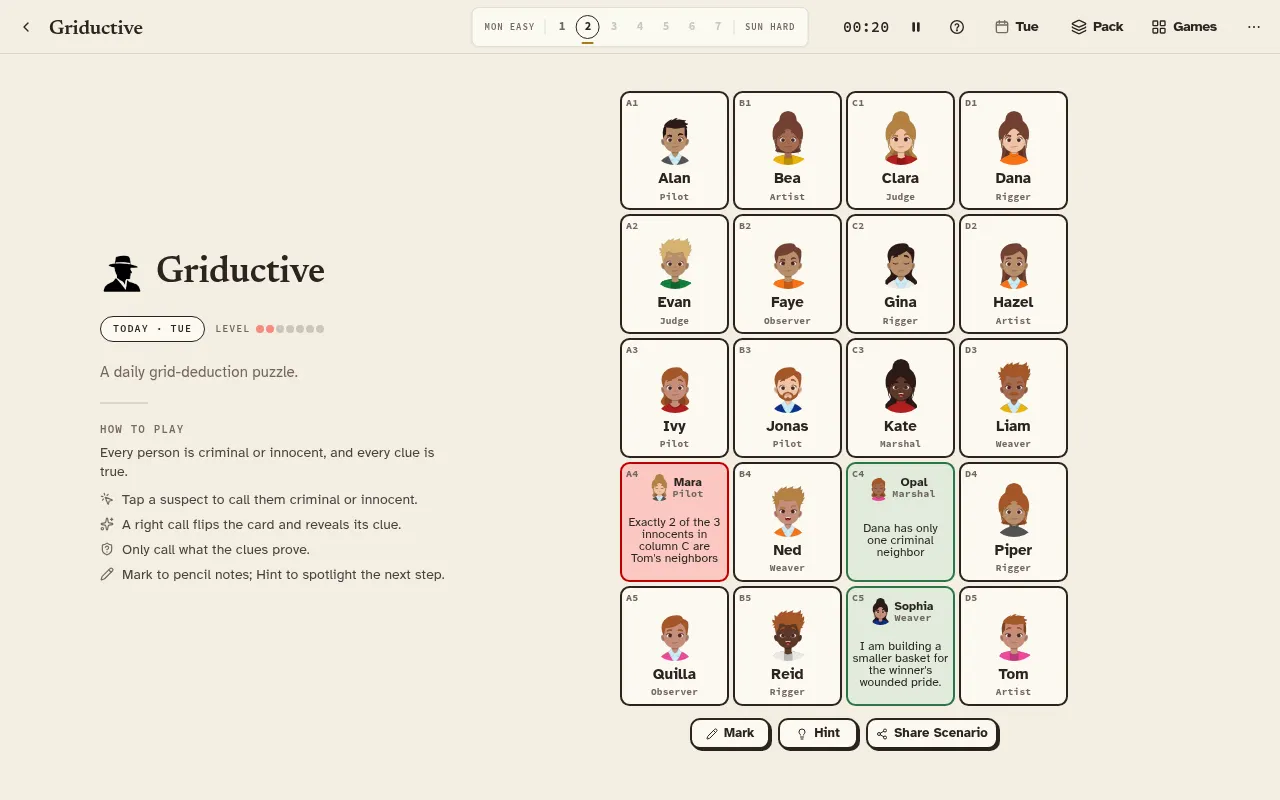Select Dana the Rigger's card
The image size is (1280, 800).
click(1013, 150)
